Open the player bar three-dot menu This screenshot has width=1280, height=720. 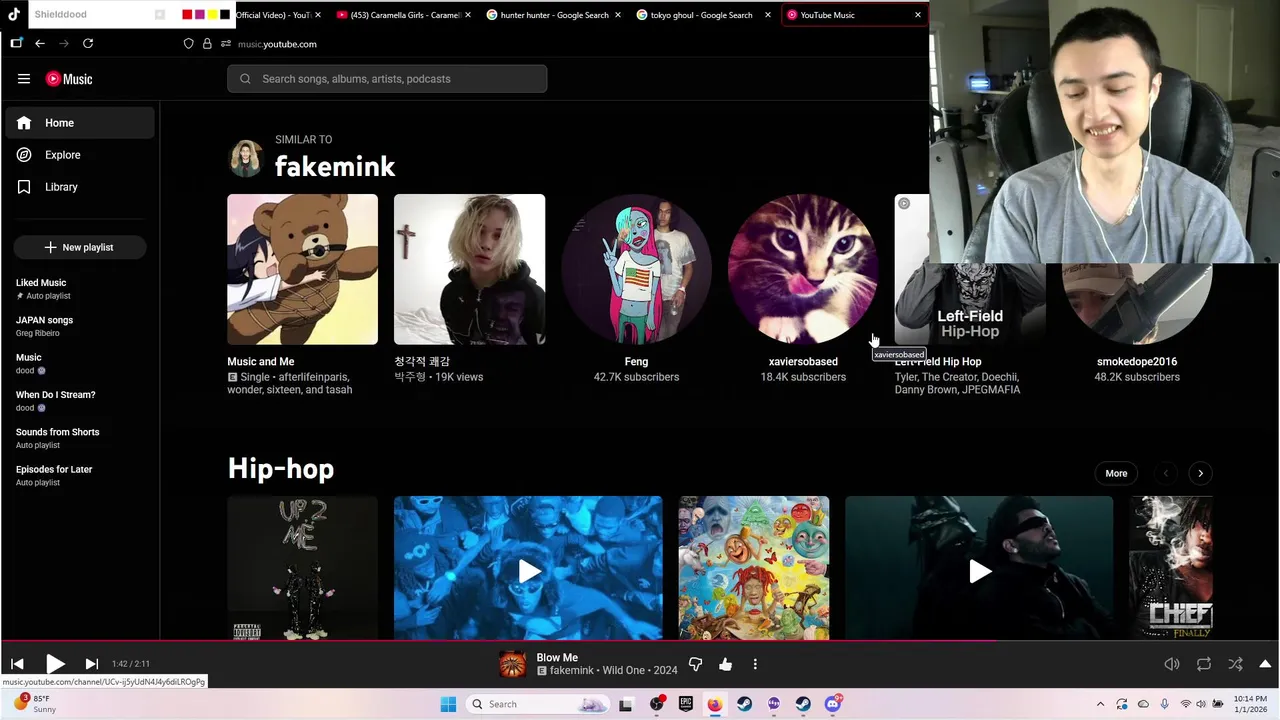[x=755, y=664]
